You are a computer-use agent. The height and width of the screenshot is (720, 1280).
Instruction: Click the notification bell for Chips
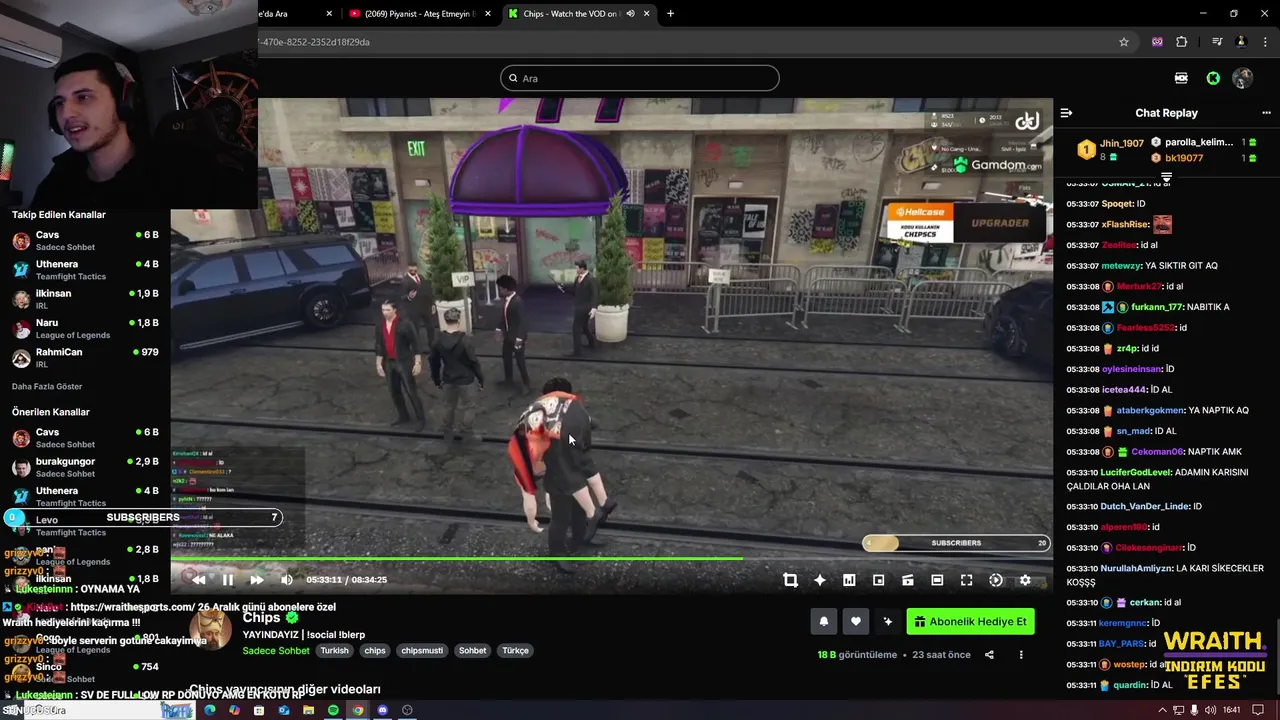[x=823, y=621]
